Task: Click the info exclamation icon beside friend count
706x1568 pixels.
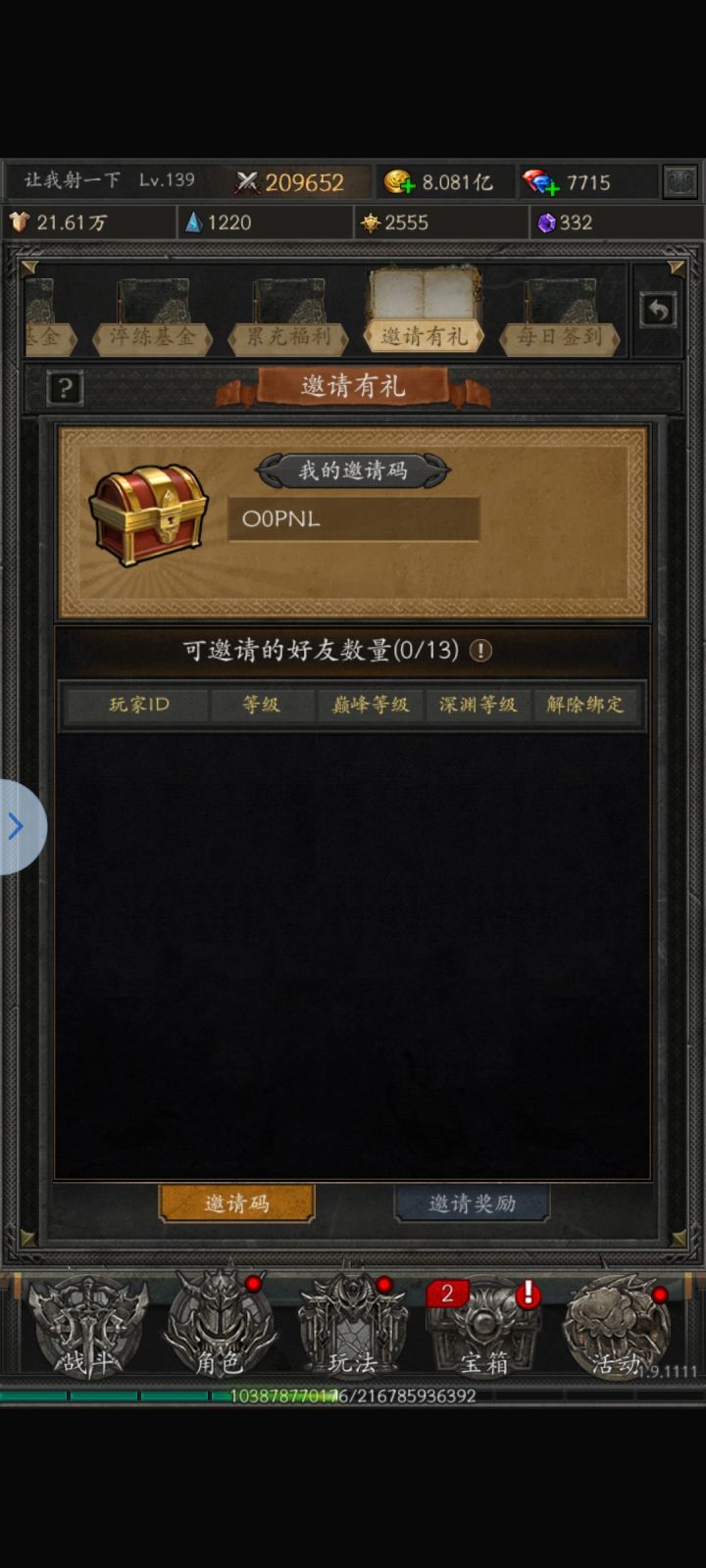Action: 480,651
